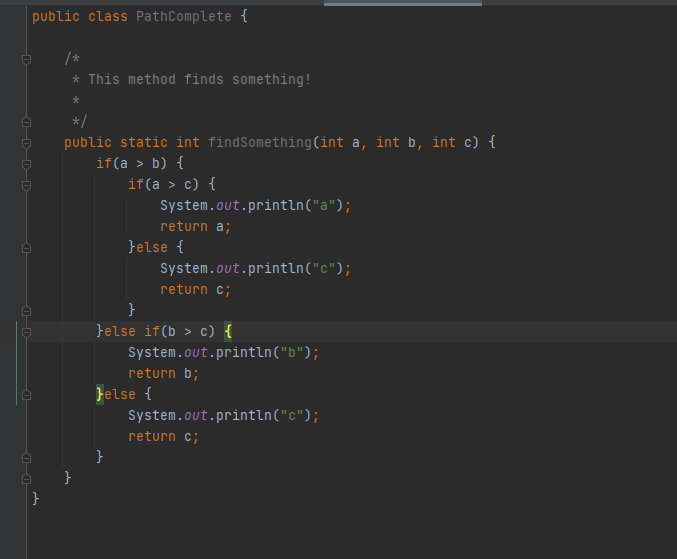This screenshot has height=559, width=677.
Task: Click the 'static' keyword in the method signature
Action: click(x=144, y=142)
